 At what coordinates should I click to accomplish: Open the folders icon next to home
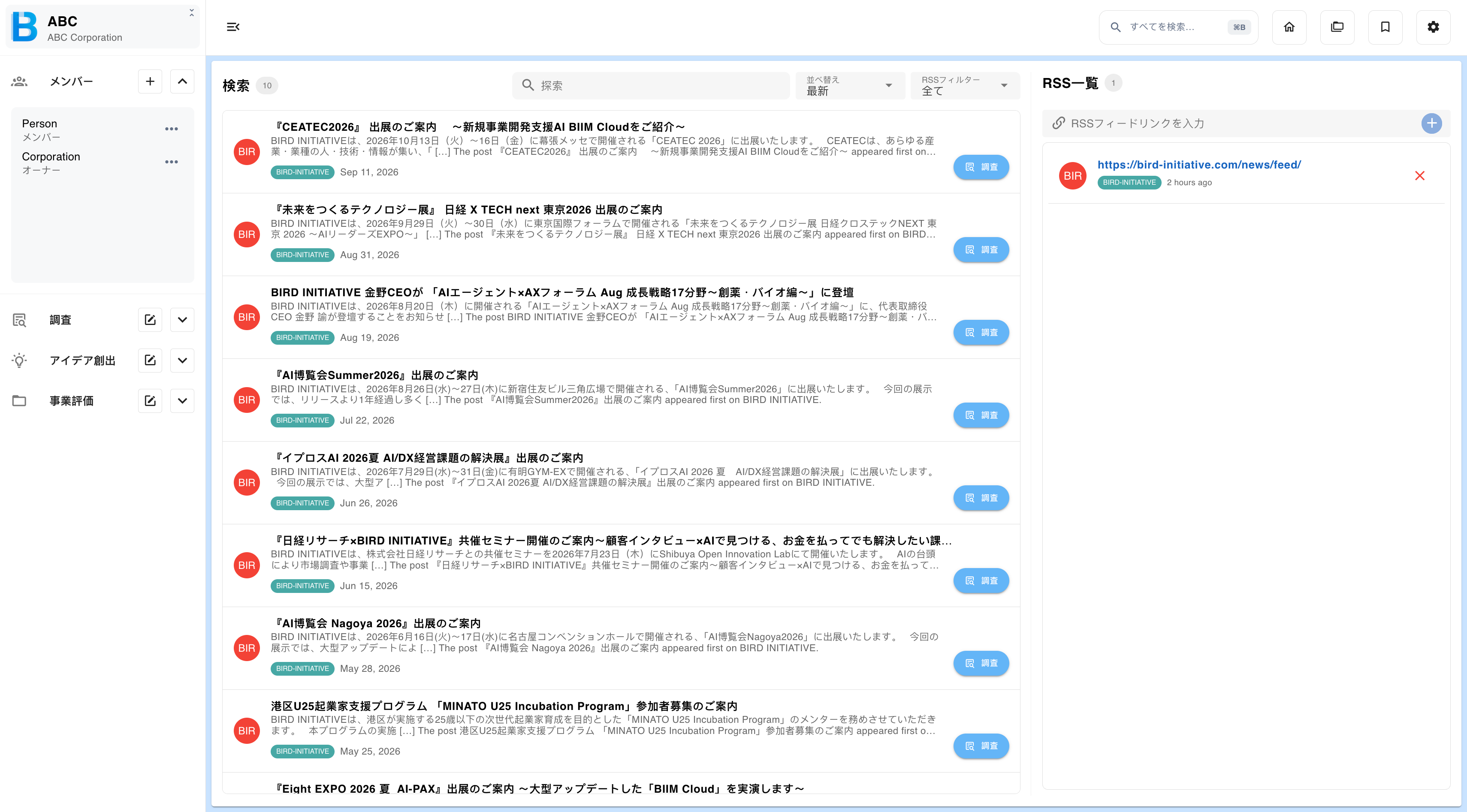coord(1337,27)
